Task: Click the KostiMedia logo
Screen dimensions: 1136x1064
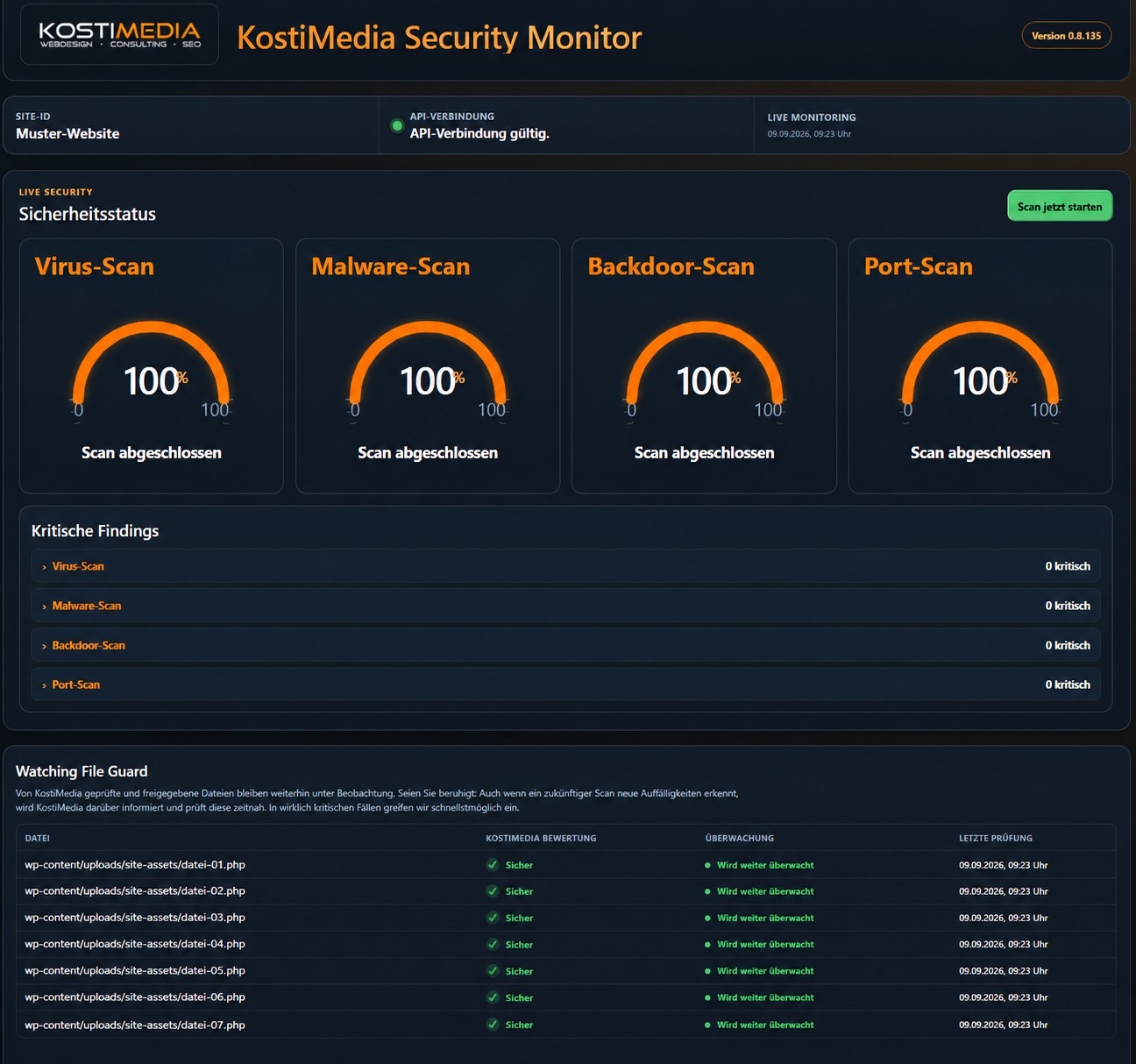Action: coord(120,34)
